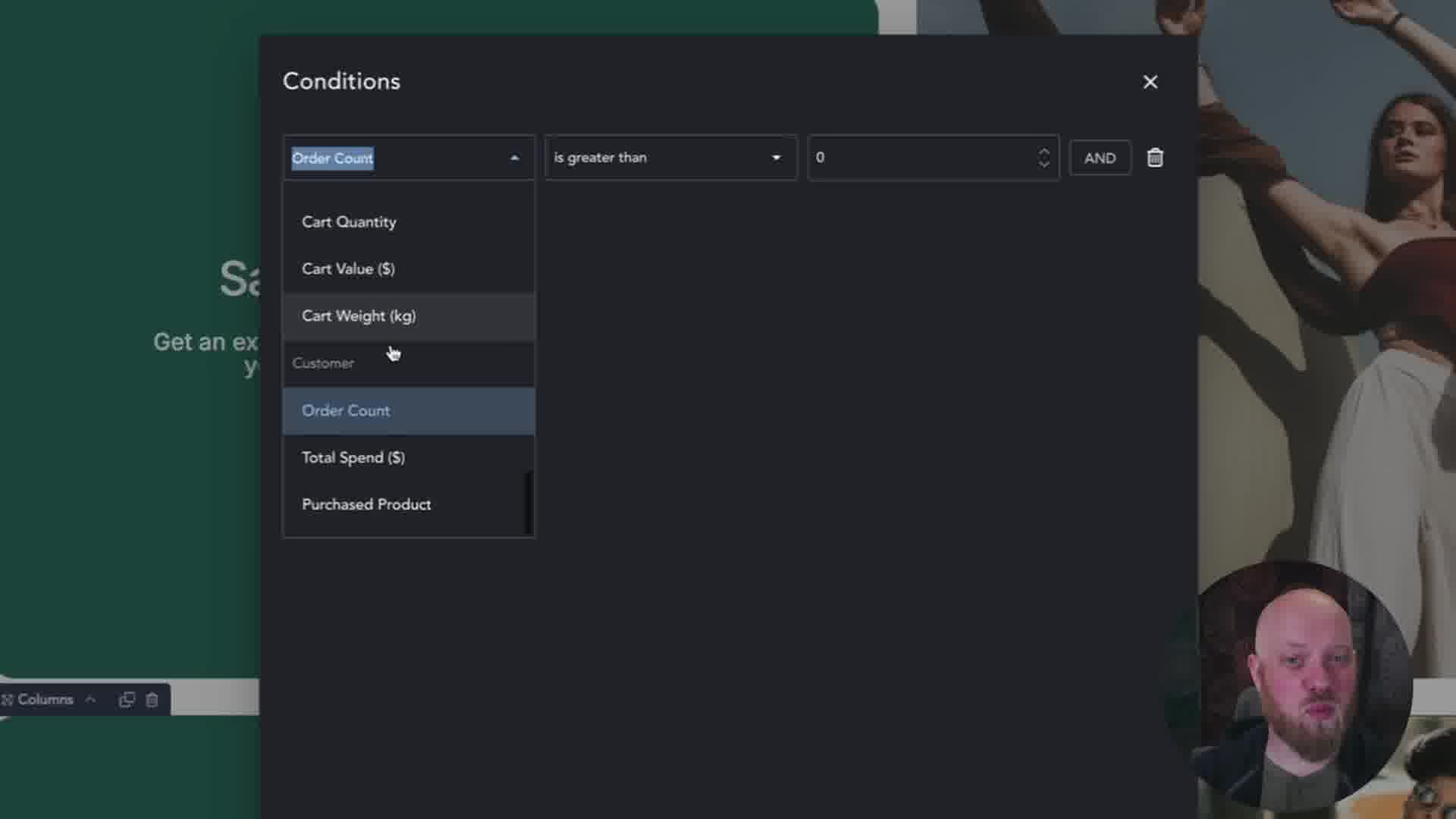Select Total Spend ($) option

pos(409,458)
